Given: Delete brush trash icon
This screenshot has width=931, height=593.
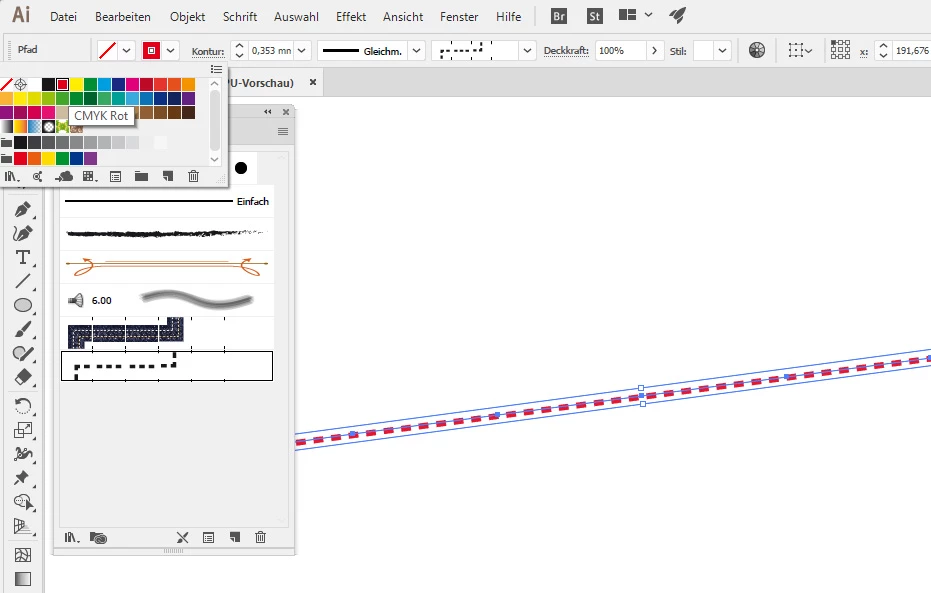Looking at the screenshot, I should click(x=261, y=537).
